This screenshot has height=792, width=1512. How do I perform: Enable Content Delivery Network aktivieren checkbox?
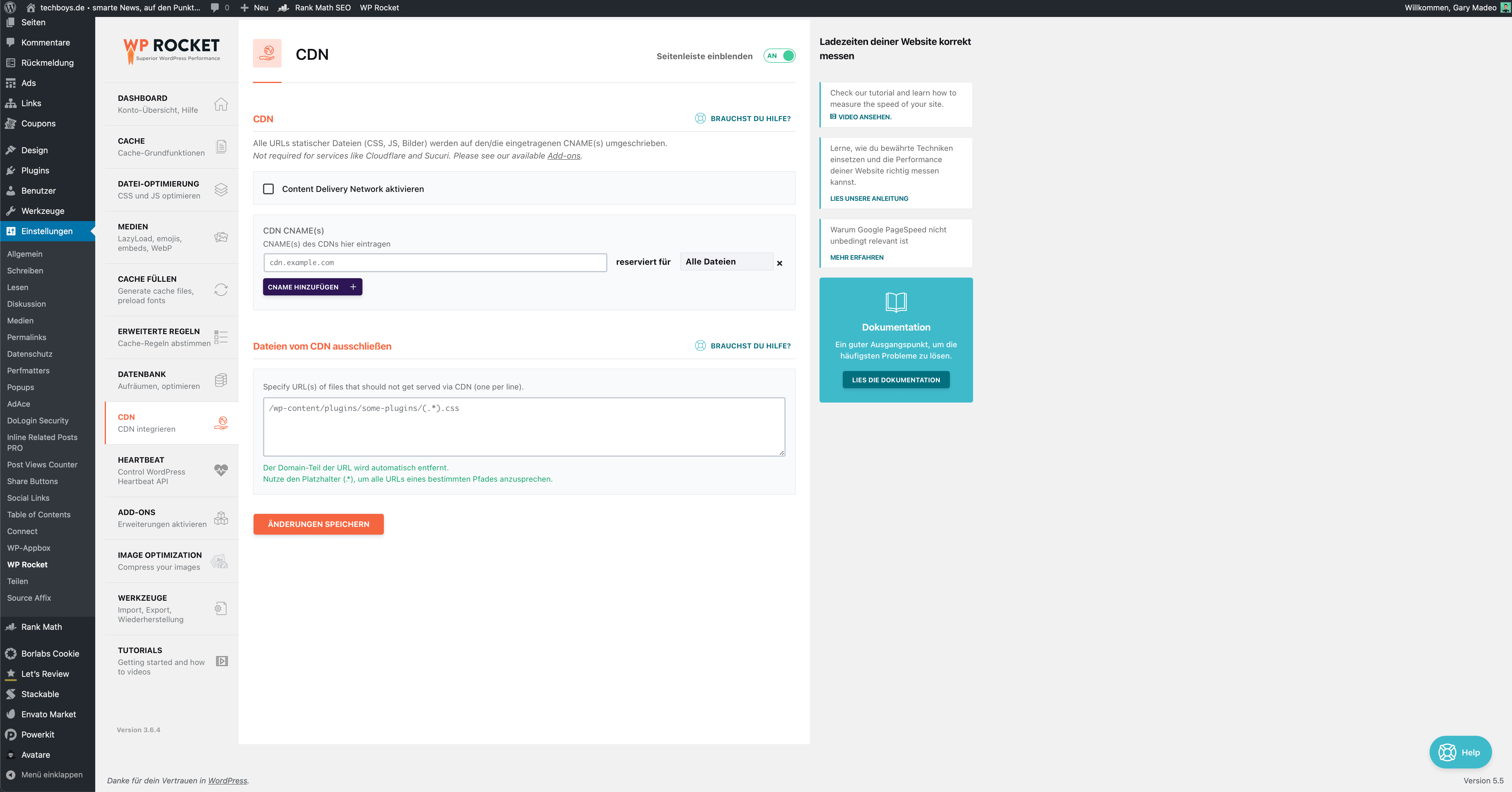coord(268,189)
